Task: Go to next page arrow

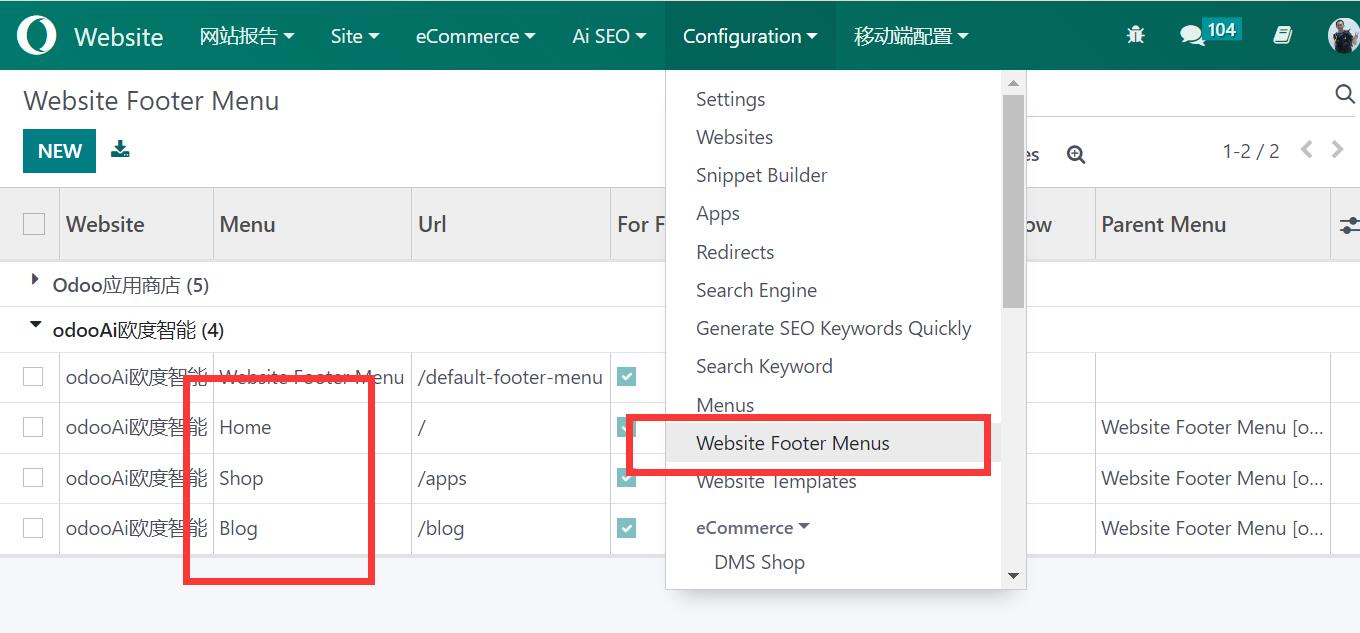Action: (x=1337, y=150)
